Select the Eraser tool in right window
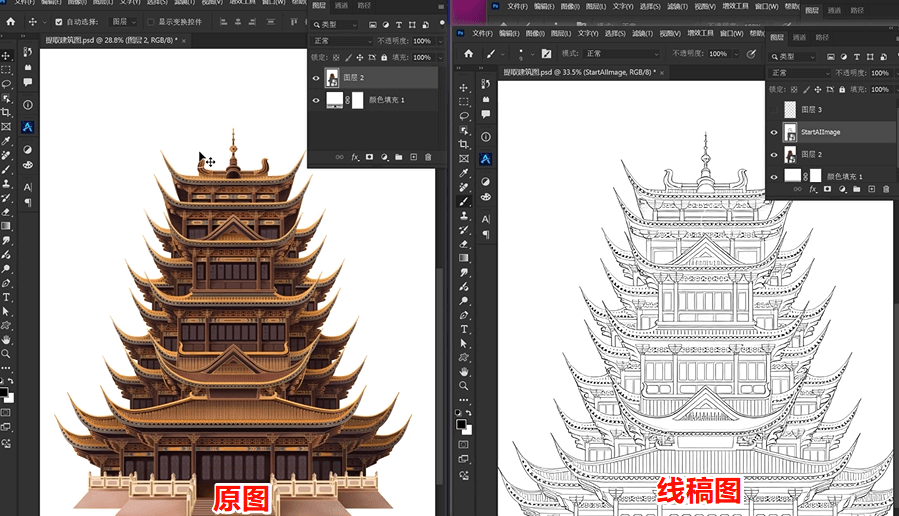Screen dimensions: 899x516 pyautogui.click(x=464, y=244)
